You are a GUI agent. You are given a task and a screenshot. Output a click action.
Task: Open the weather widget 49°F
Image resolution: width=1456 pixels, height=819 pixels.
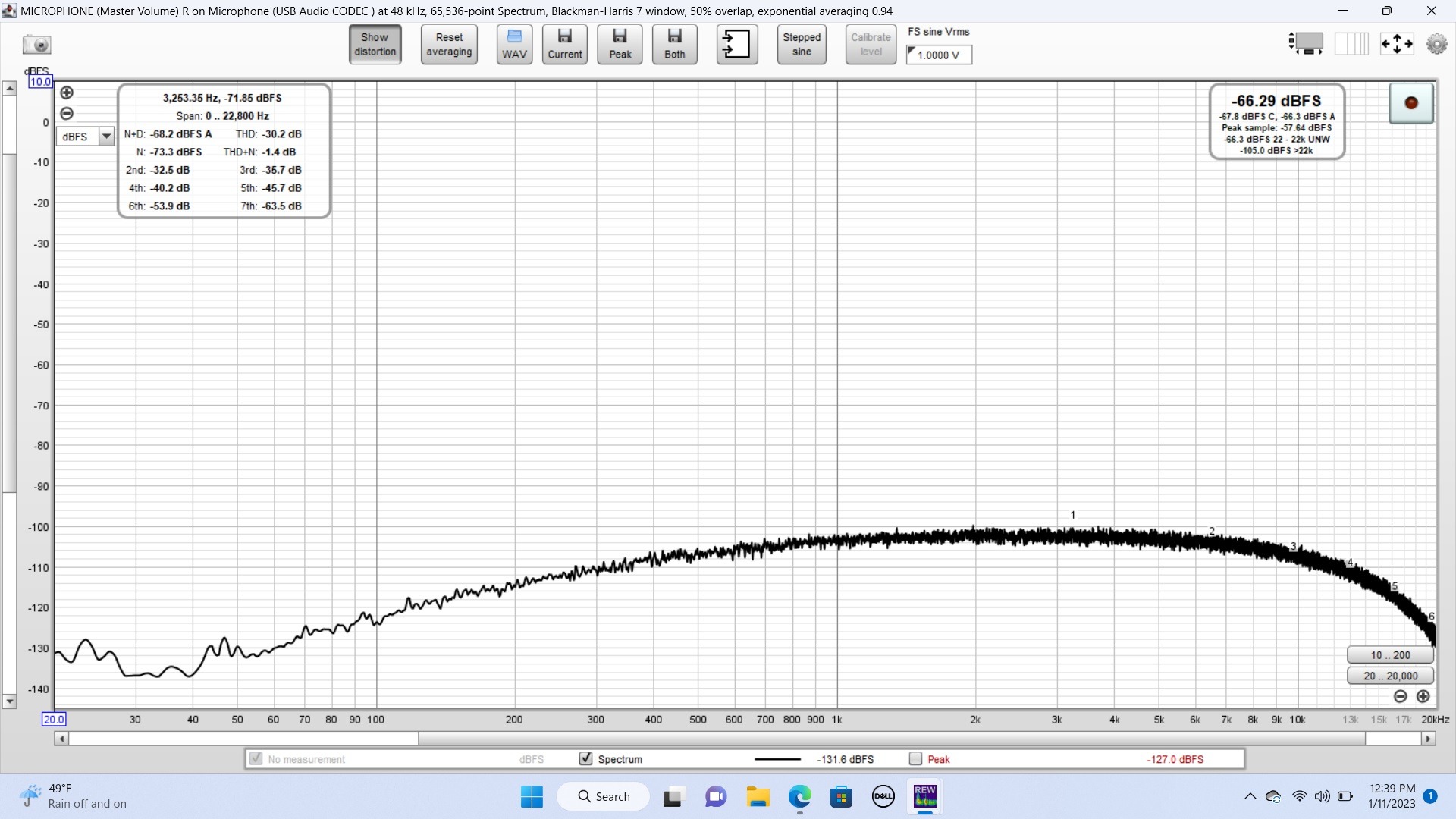click(x=74, y=796)
